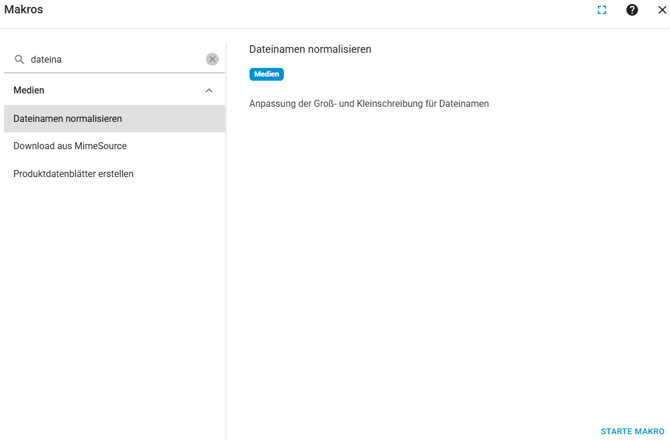Click the blue Medien tag badge
The height and width of the screenshot is (440, 670).
pyautogui.click(x=266, y=74)
